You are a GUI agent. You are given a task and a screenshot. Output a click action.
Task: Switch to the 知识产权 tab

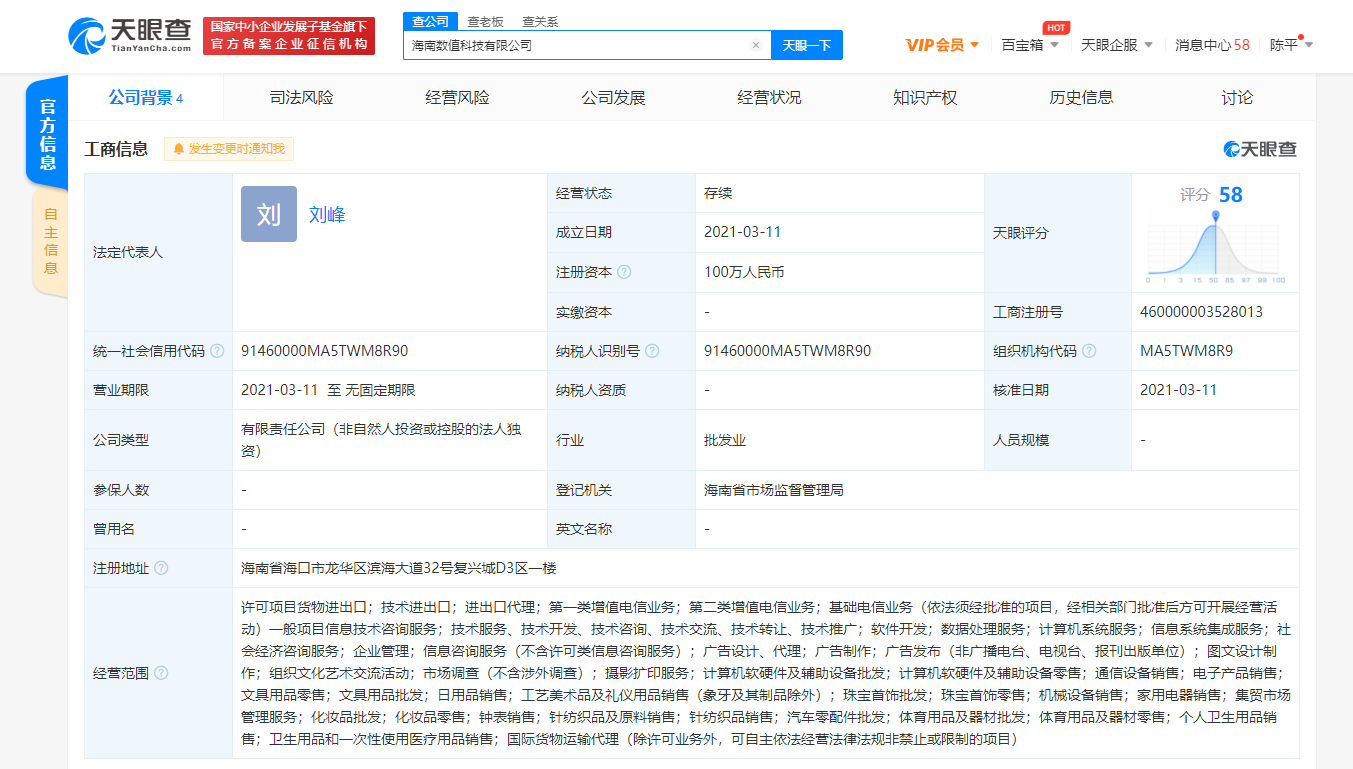[925, 98]
